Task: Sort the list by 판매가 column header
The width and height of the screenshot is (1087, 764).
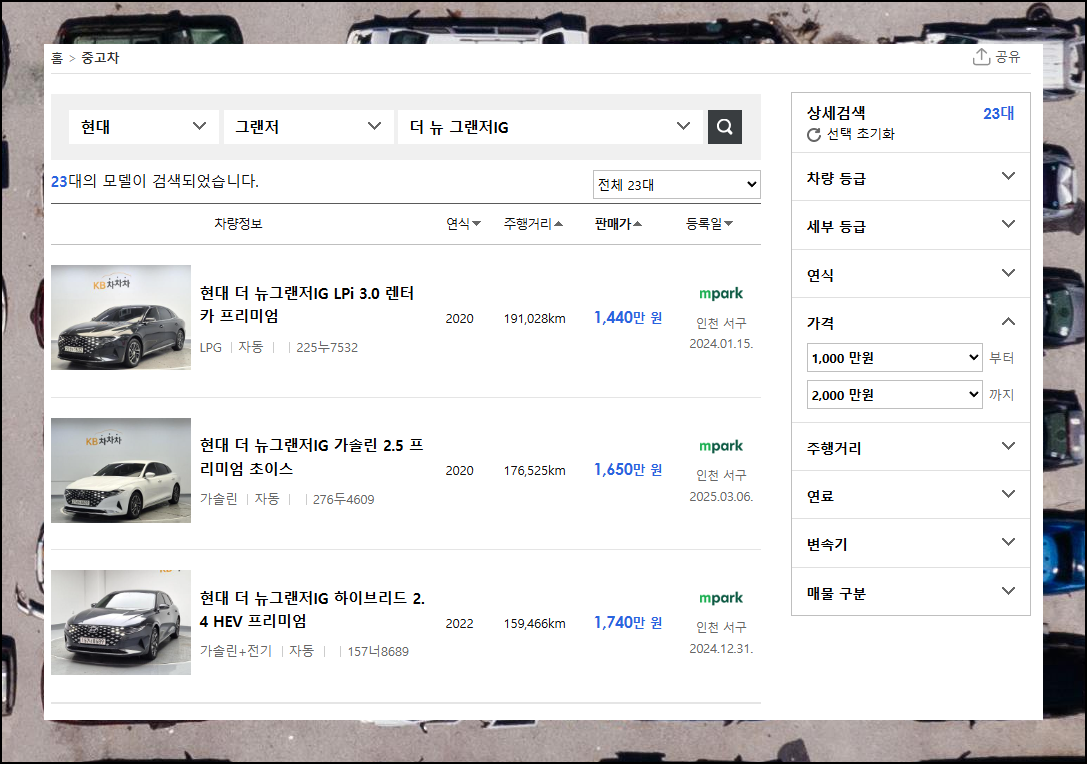Action: [x=618, y=223]
